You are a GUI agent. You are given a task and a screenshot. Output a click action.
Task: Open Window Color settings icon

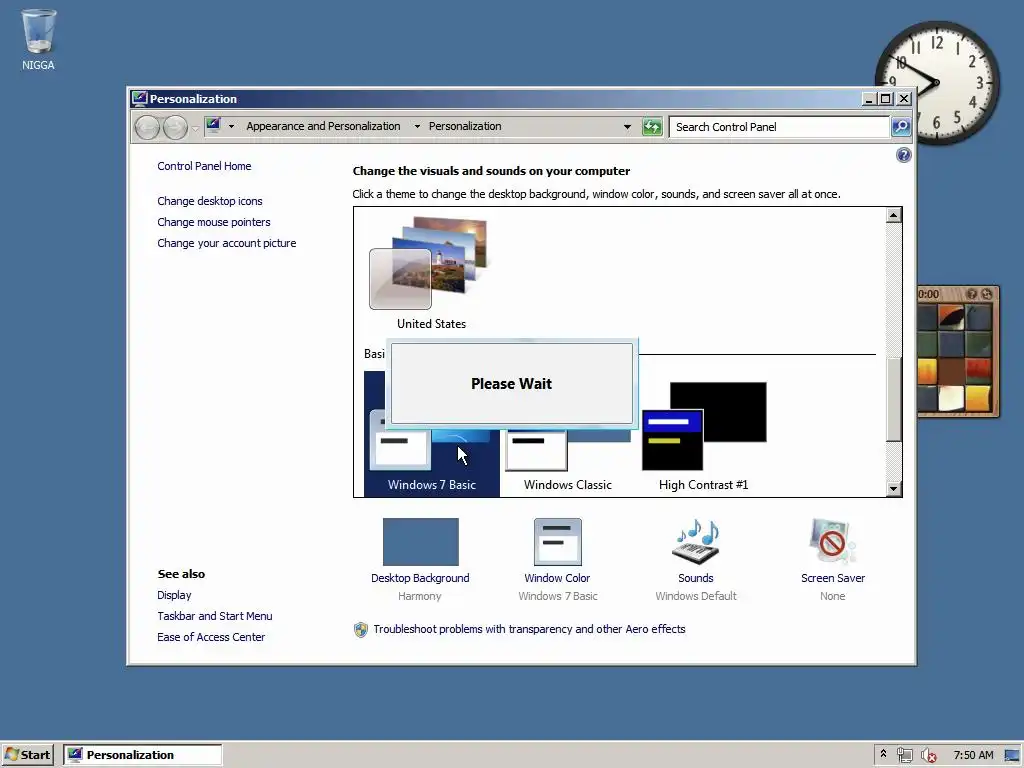pos(557,542)
